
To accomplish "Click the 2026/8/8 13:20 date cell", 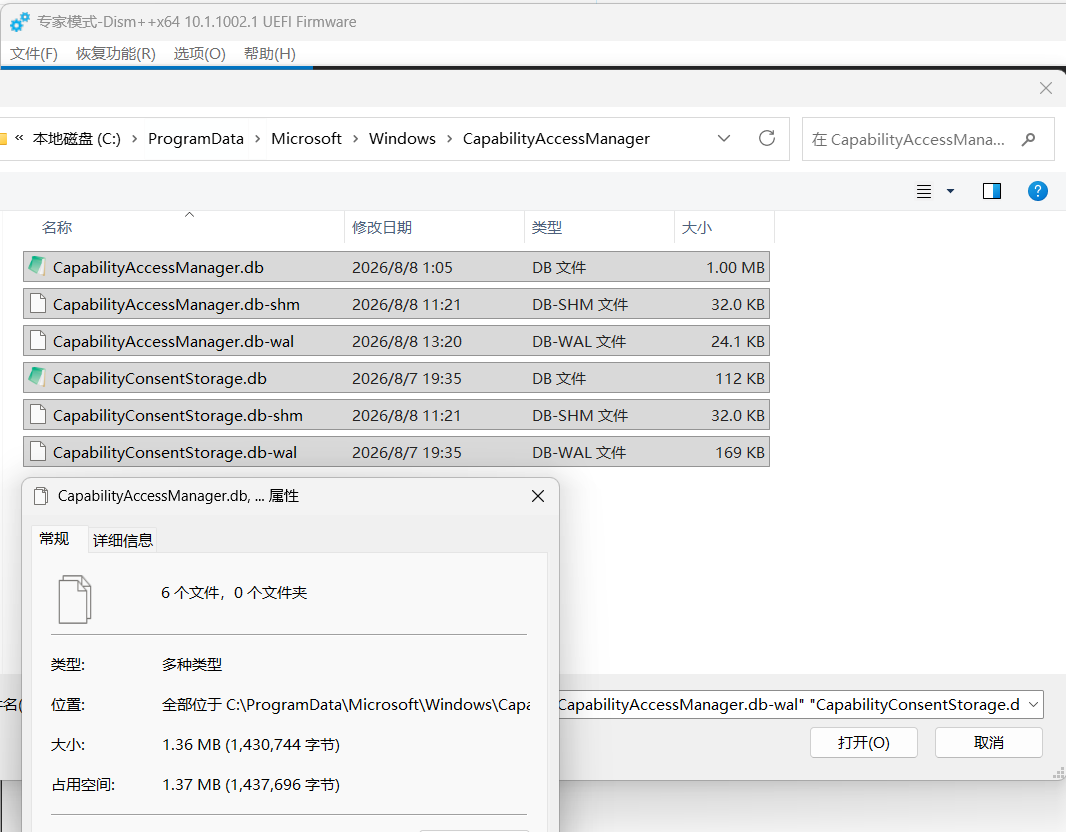I will (407, 342).
